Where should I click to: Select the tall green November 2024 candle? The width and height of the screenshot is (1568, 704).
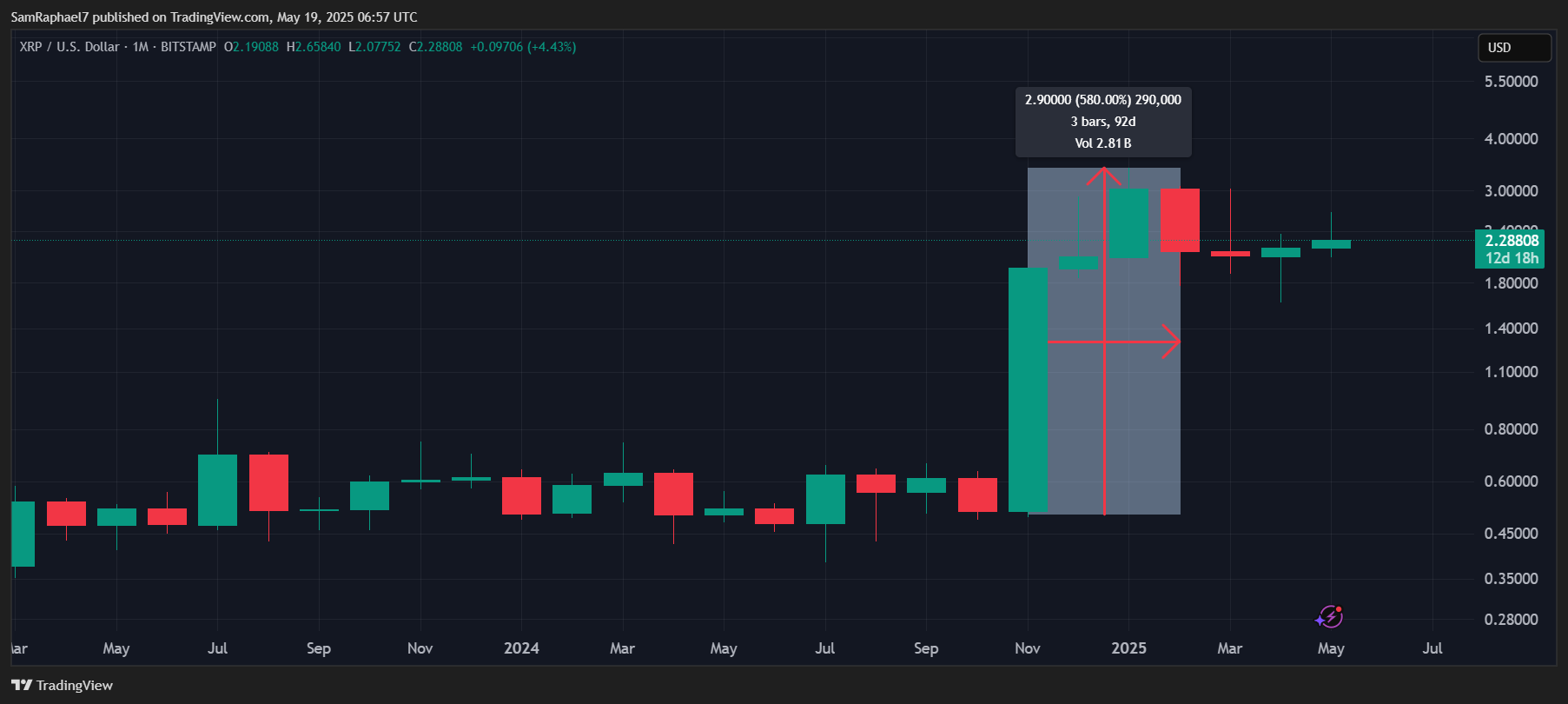(1028, 389)
